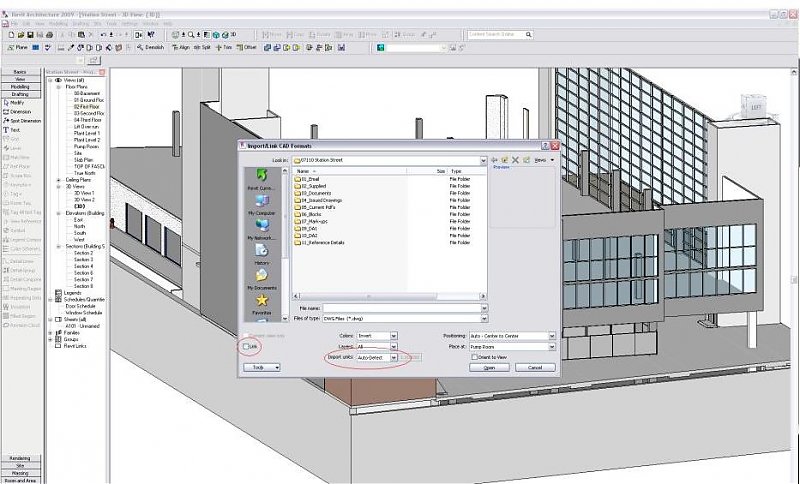Expand the Ceiling Plans tree node
800x484 pixels.
pos(58,180)
